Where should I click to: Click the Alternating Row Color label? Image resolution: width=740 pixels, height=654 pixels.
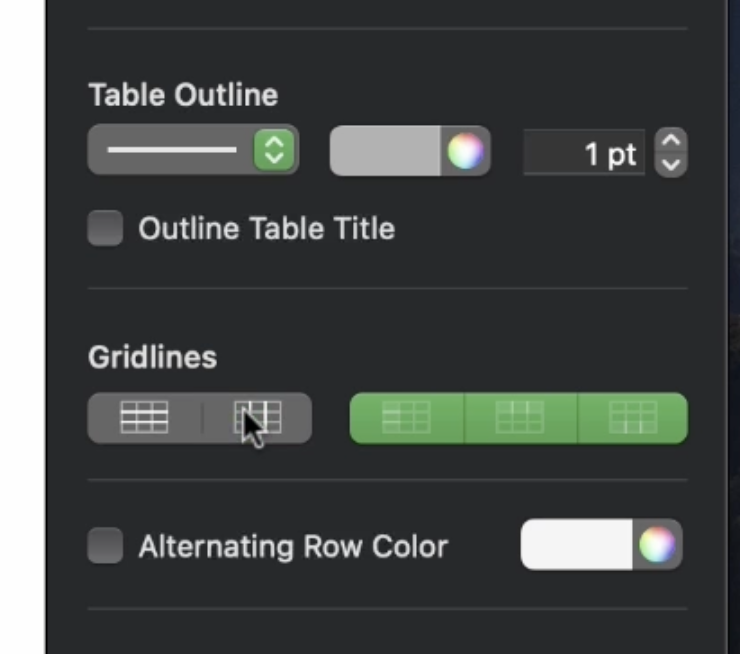pos(293,546)
